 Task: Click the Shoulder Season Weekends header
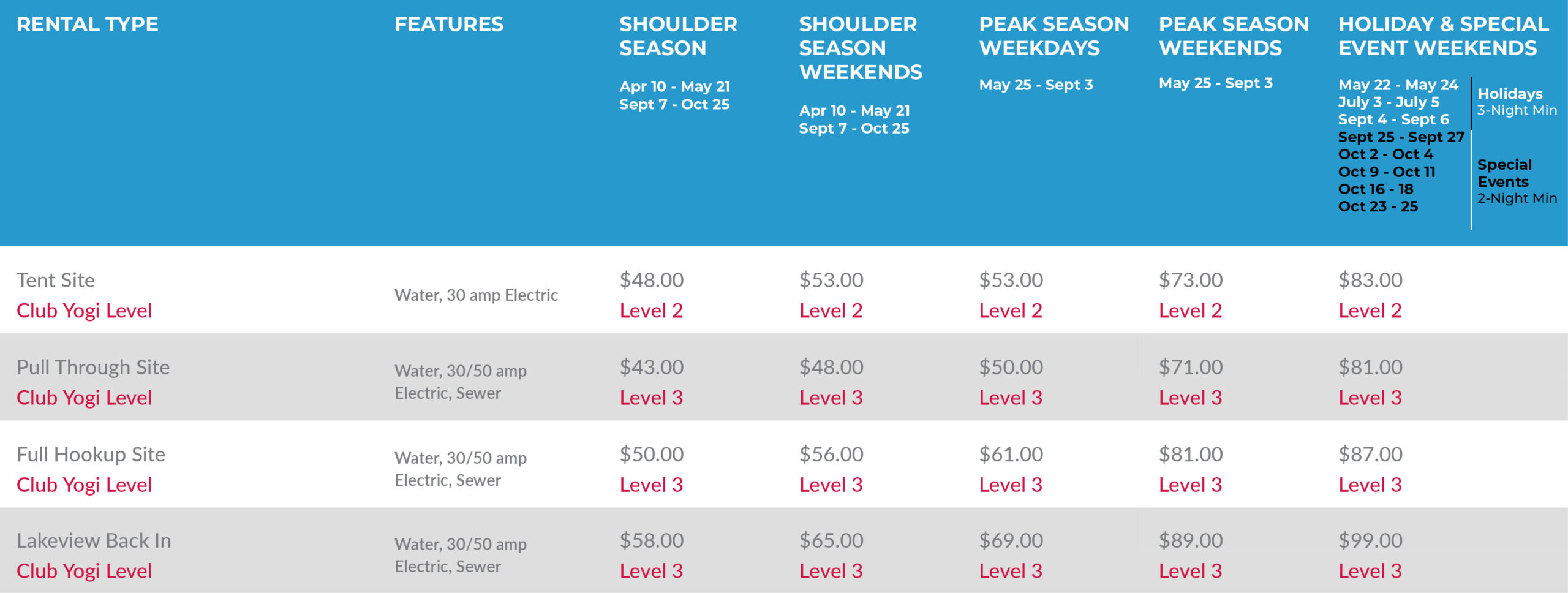coord(861,48)
